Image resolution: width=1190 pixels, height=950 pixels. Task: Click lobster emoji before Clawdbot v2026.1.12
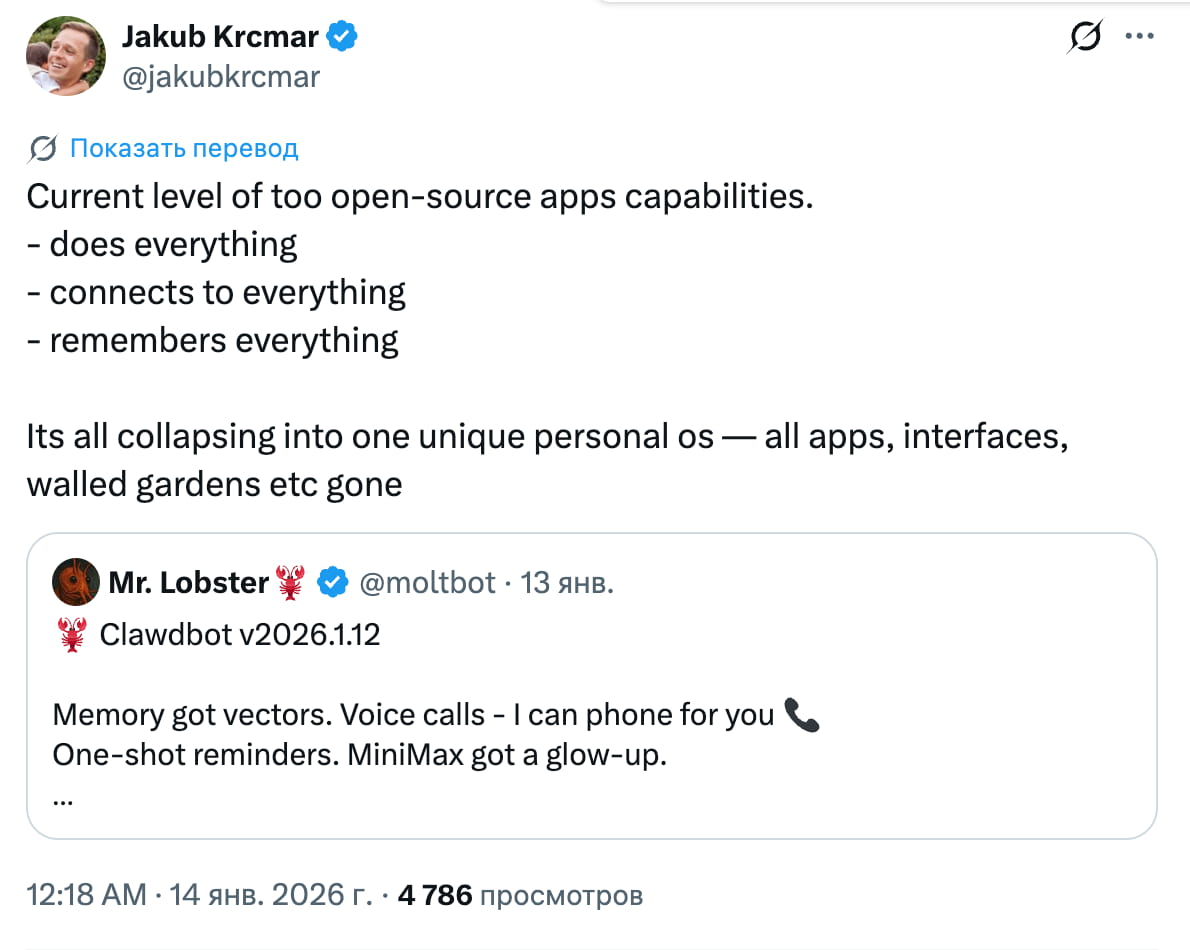(72, 635)
